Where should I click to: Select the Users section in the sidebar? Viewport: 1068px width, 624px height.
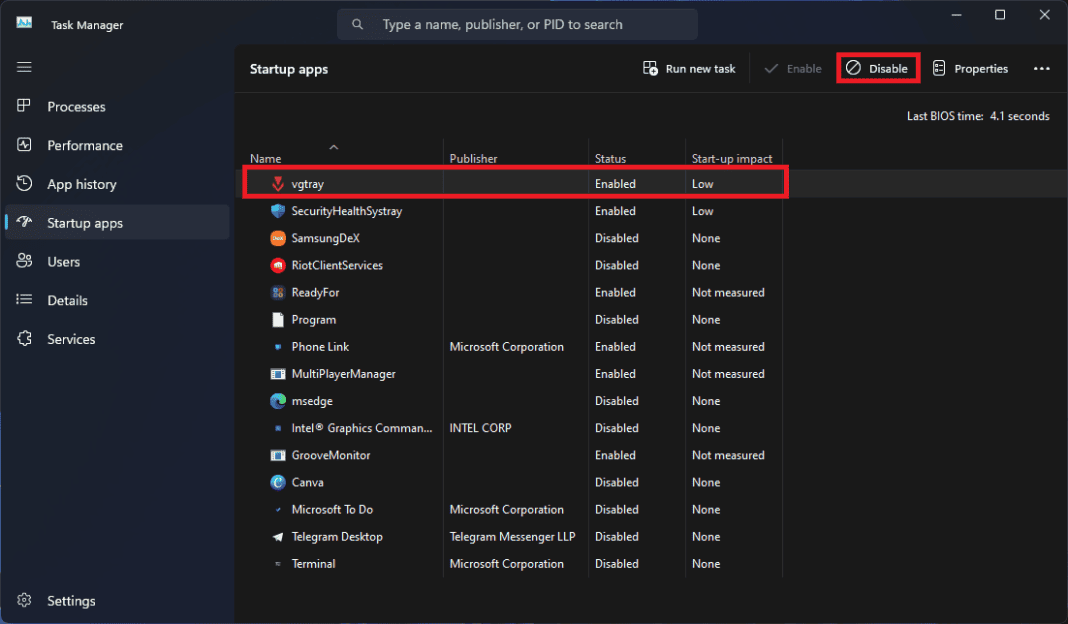pos(62,261)
